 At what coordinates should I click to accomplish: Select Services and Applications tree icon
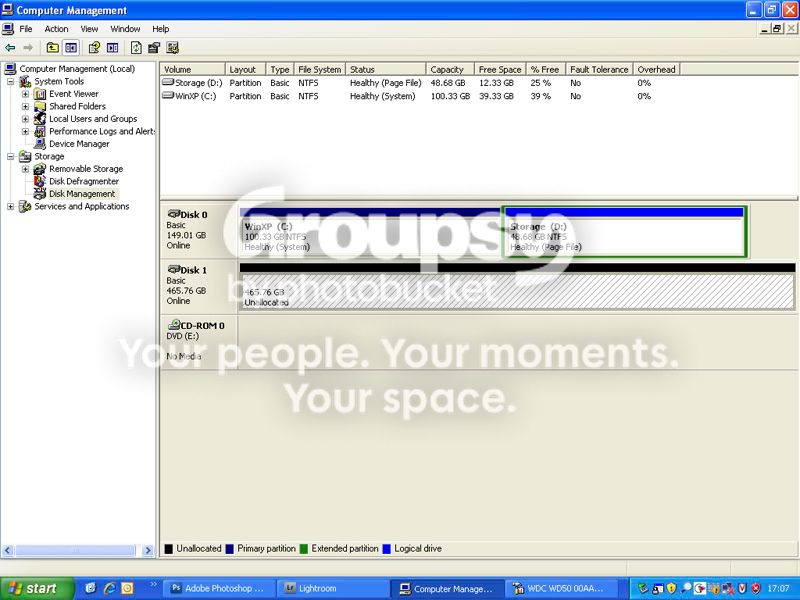[25, 207]
